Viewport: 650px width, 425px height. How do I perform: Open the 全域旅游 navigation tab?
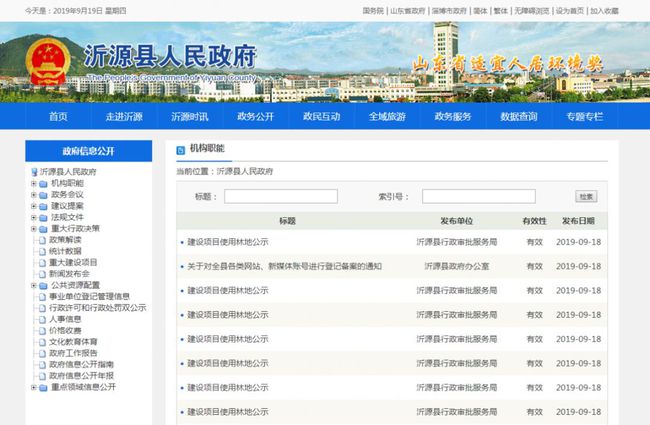(x=387, y=117)
